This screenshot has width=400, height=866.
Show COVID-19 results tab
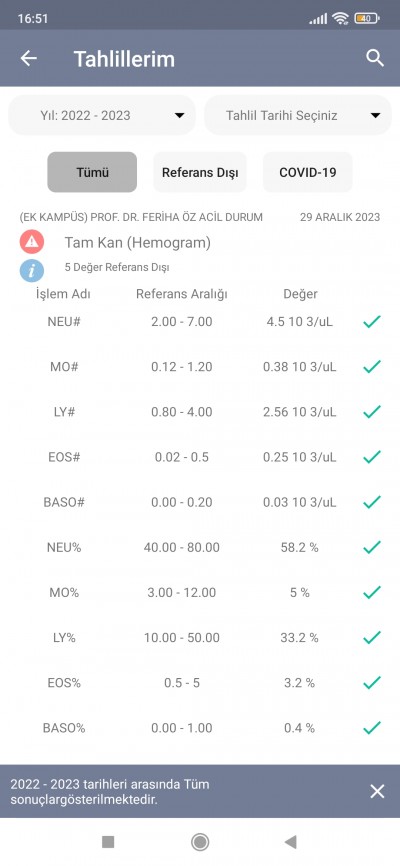point(308,172)
